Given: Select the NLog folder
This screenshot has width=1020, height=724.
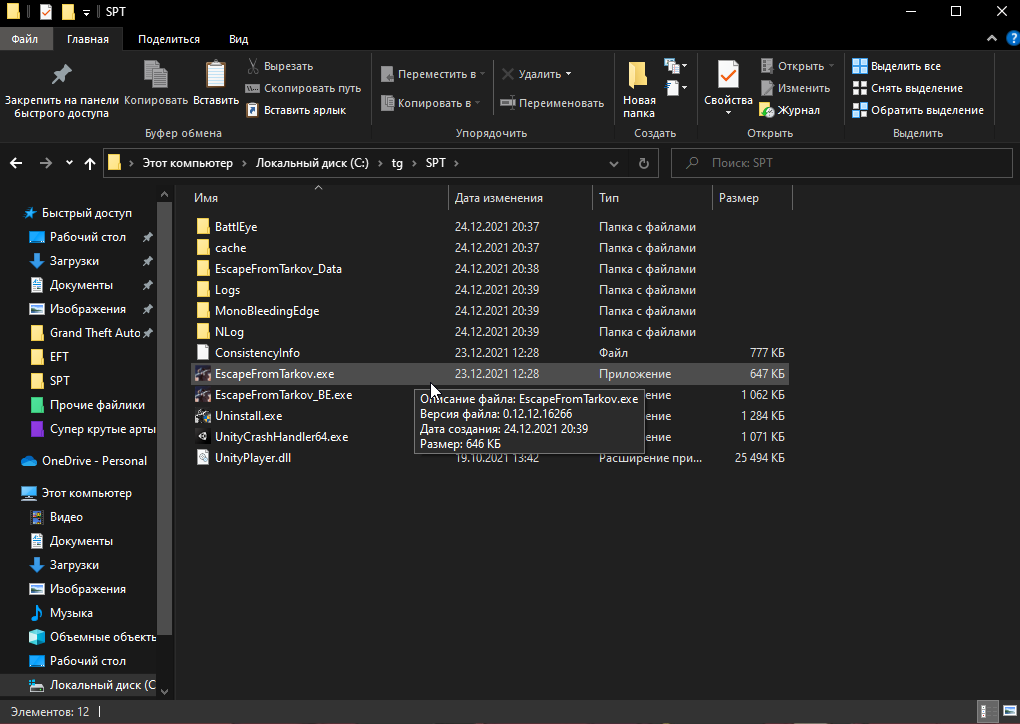Looking at the screenshot, I should pos(490,332).
